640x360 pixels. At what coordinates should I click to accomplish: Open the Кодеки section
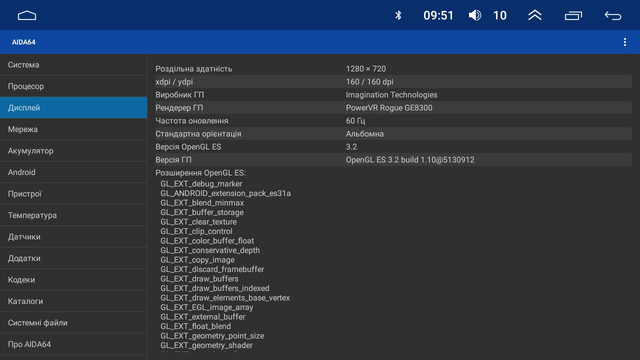tap(73, 280)
